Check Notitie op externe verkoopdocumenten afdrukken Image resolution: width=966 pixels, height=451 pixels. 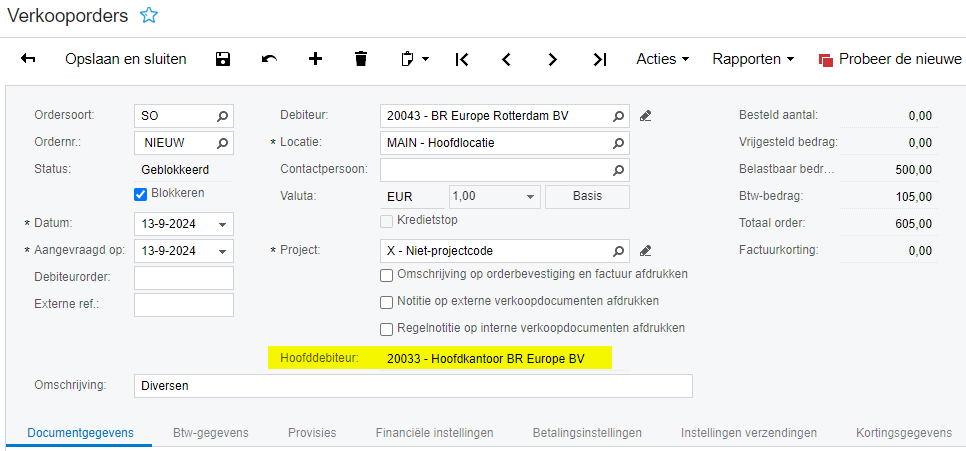point(387,302)
